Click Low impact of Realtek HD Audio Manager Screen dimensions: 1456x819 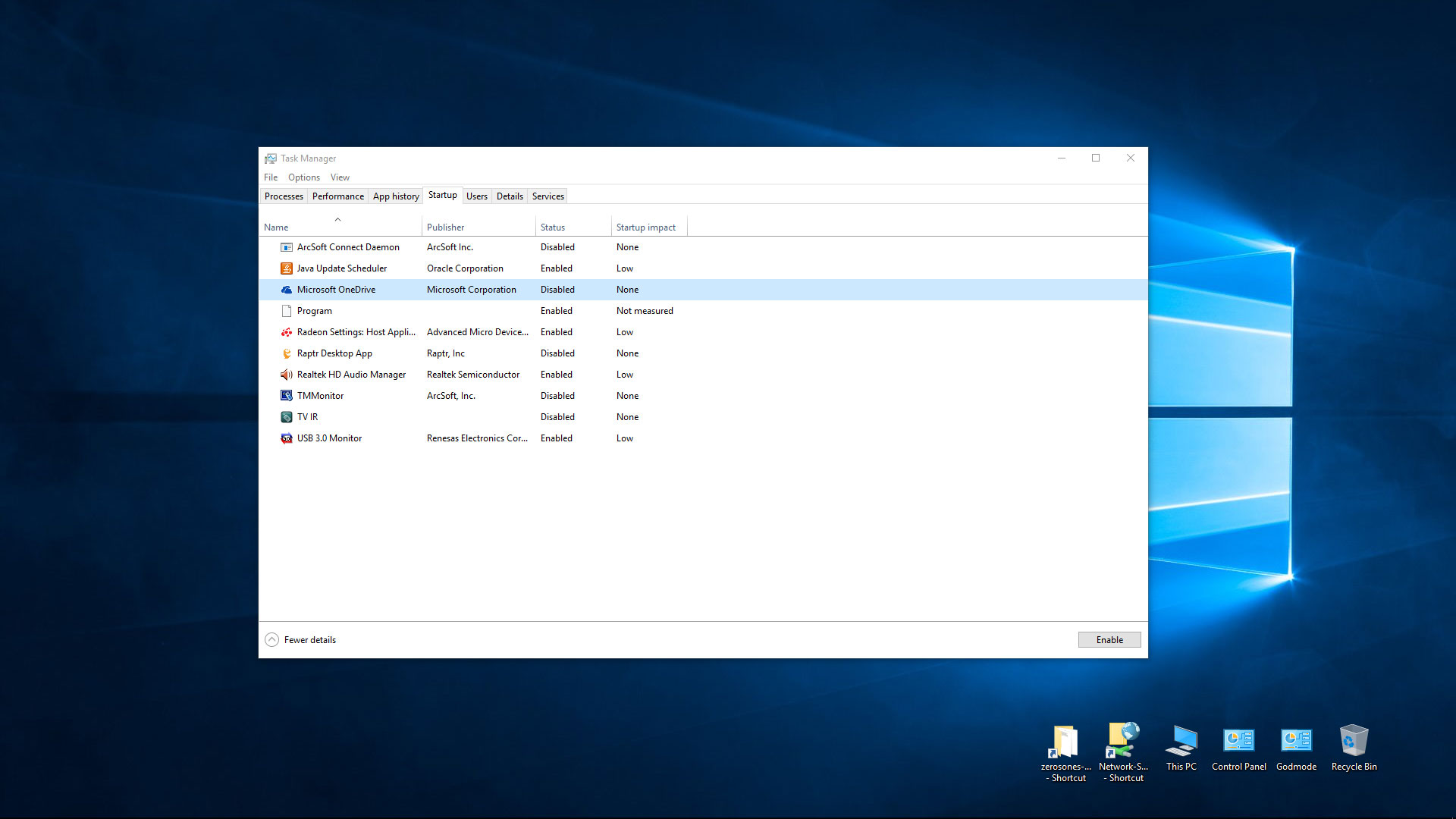click(624, 375)
